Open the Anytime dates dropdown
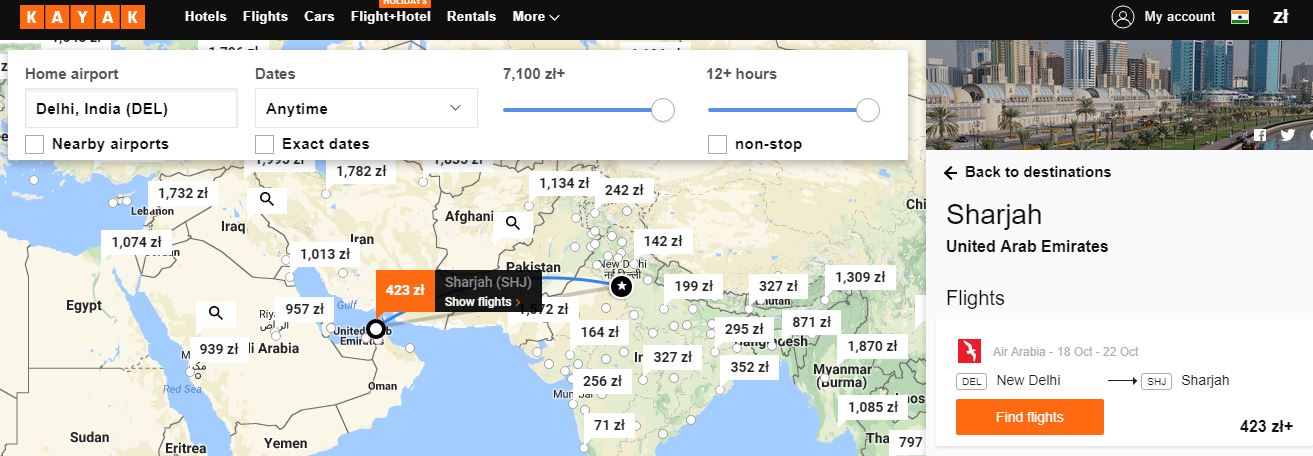Screen dimensions: 1313x456 [366, 108]
